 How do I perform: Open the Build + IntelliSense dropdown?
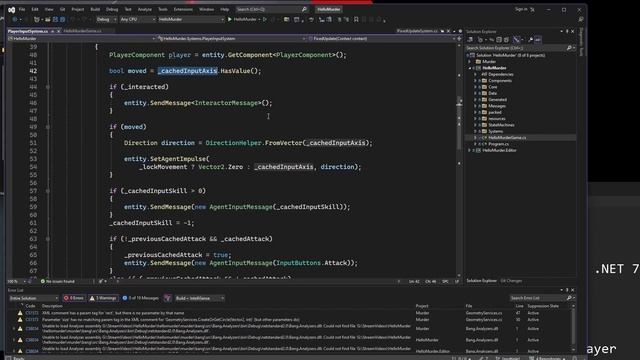pos(200,298)
